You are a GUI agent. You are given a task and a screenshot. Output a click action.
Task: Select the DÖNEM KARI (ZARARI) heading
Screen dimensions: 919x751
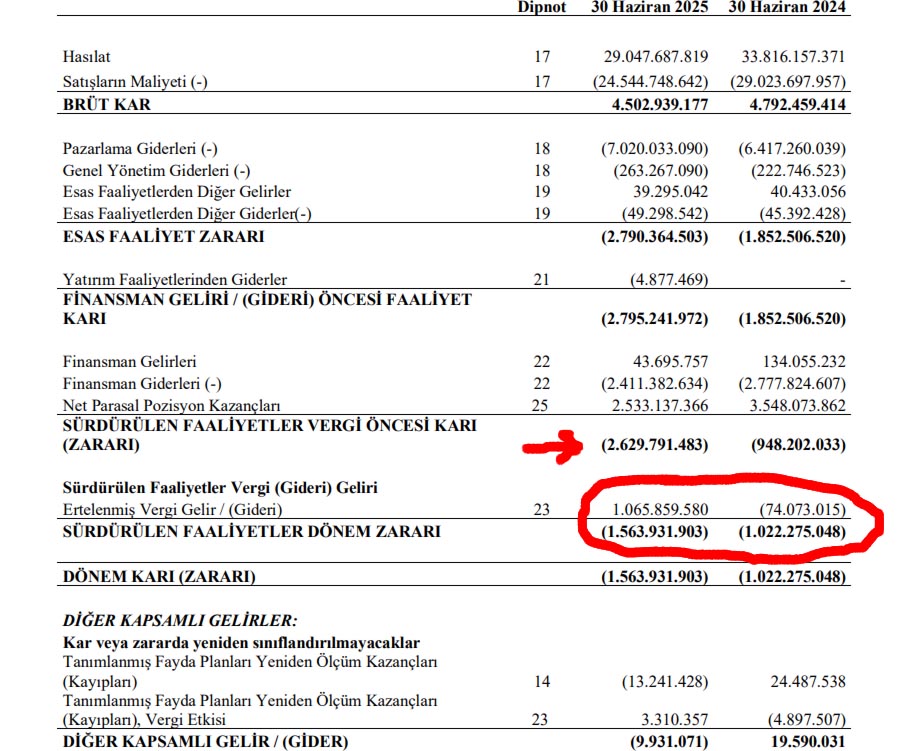159,576
